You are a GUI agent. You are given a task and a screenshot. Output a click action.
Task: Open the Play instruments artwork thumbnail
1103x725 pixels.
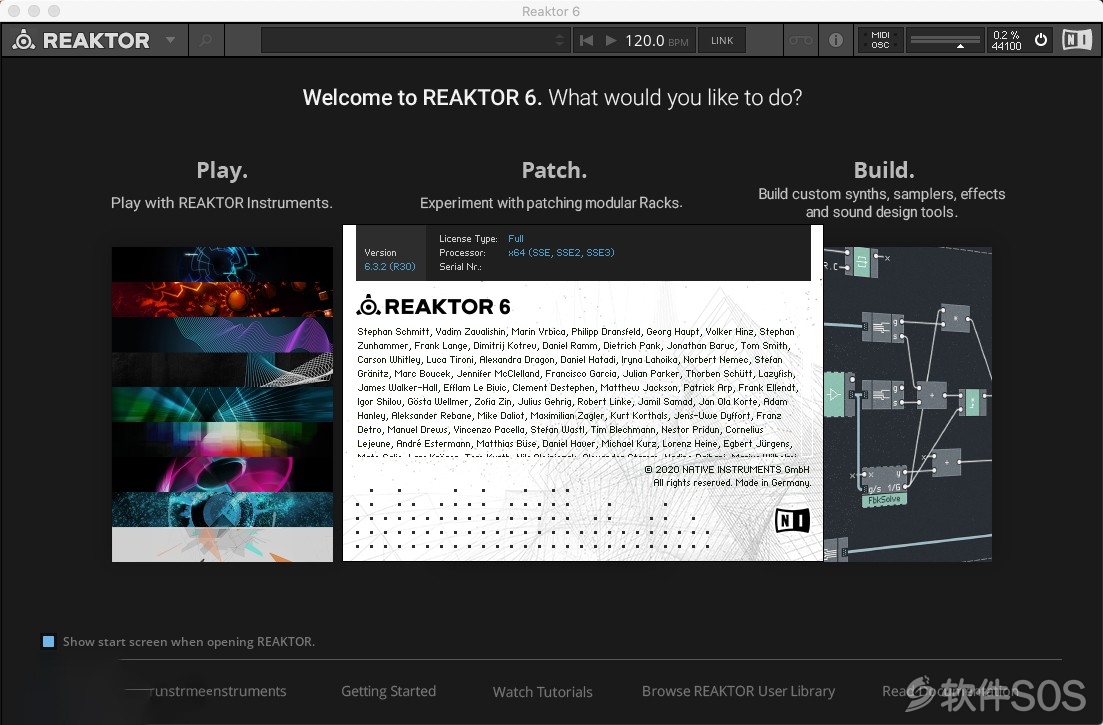(x=222, y=404)
